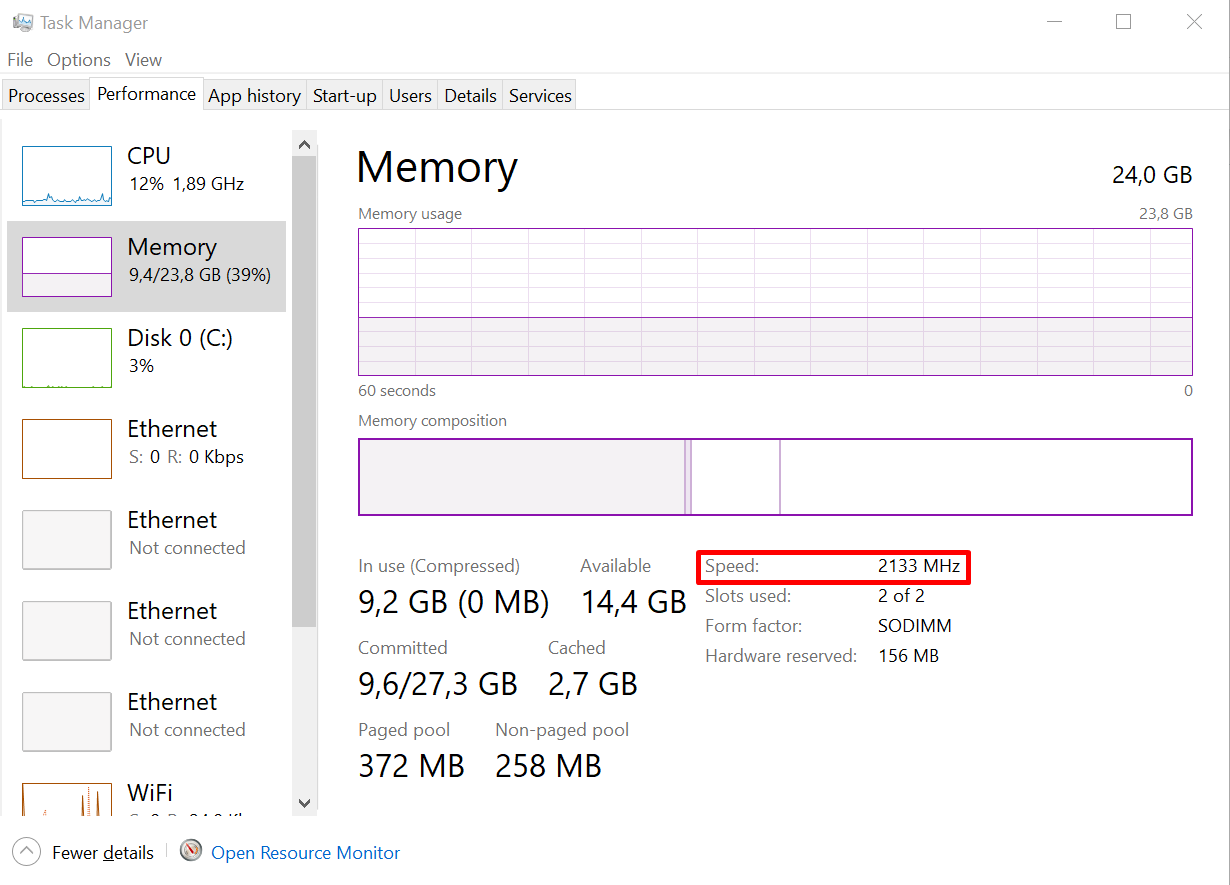Open the Services tab
This screenshot has height=885, width=1230.
[x=540, y=96]
